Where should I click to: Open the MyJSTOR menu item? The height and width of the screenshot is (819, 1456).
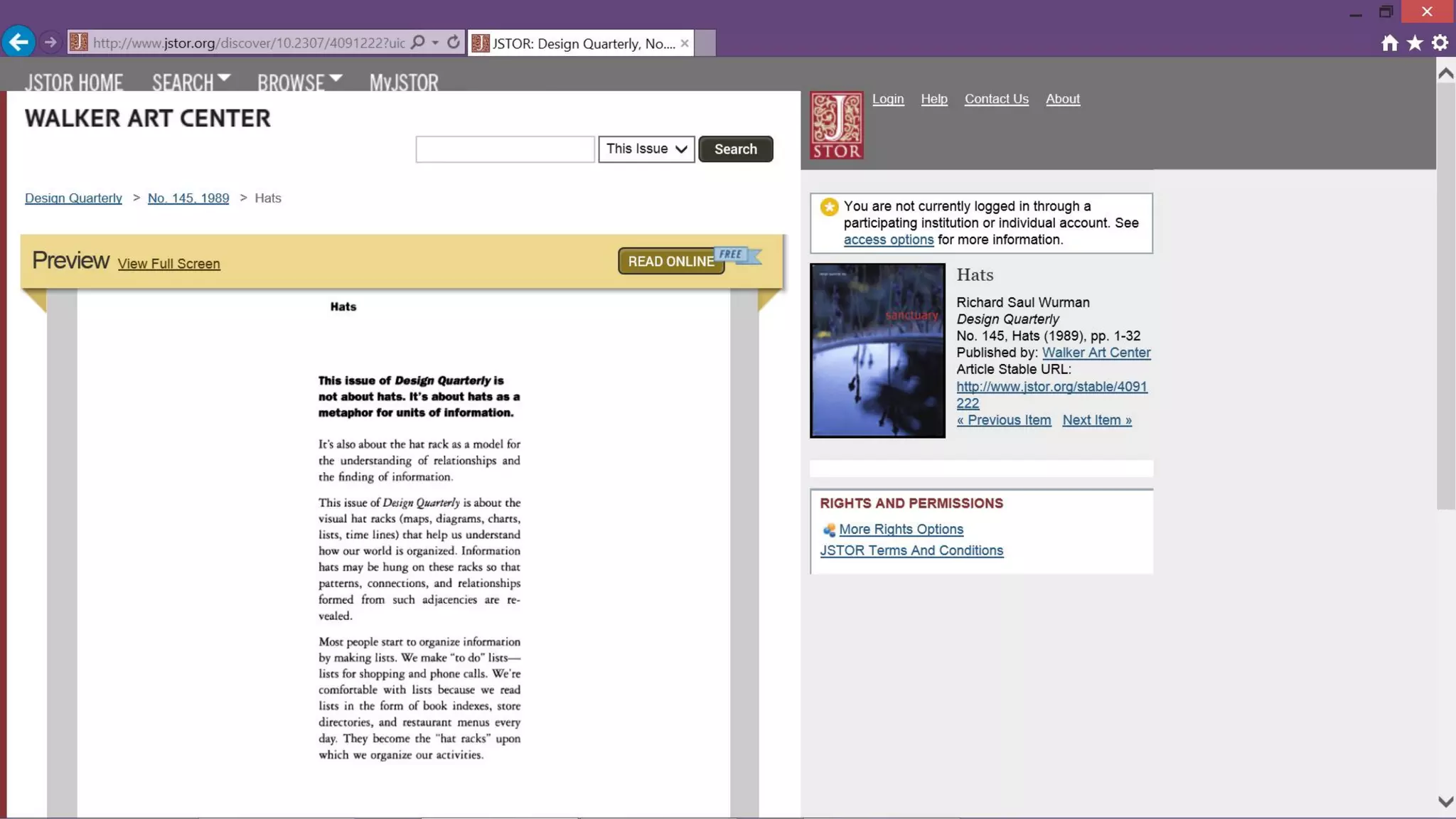tap(404, 82)
